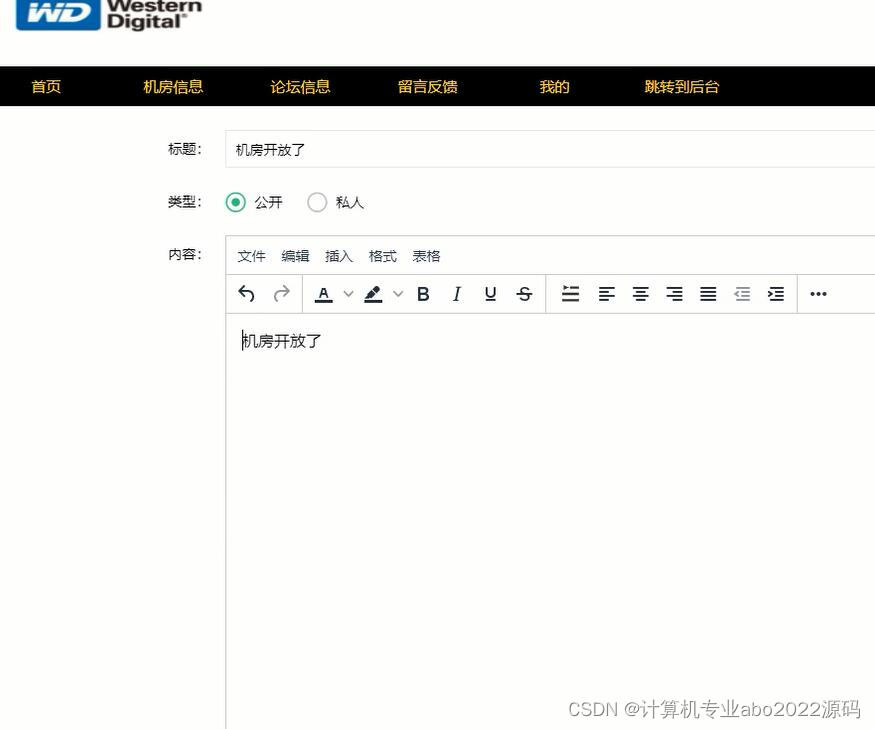875x729 pixels.
Task: Align text left
Action: 607,294
